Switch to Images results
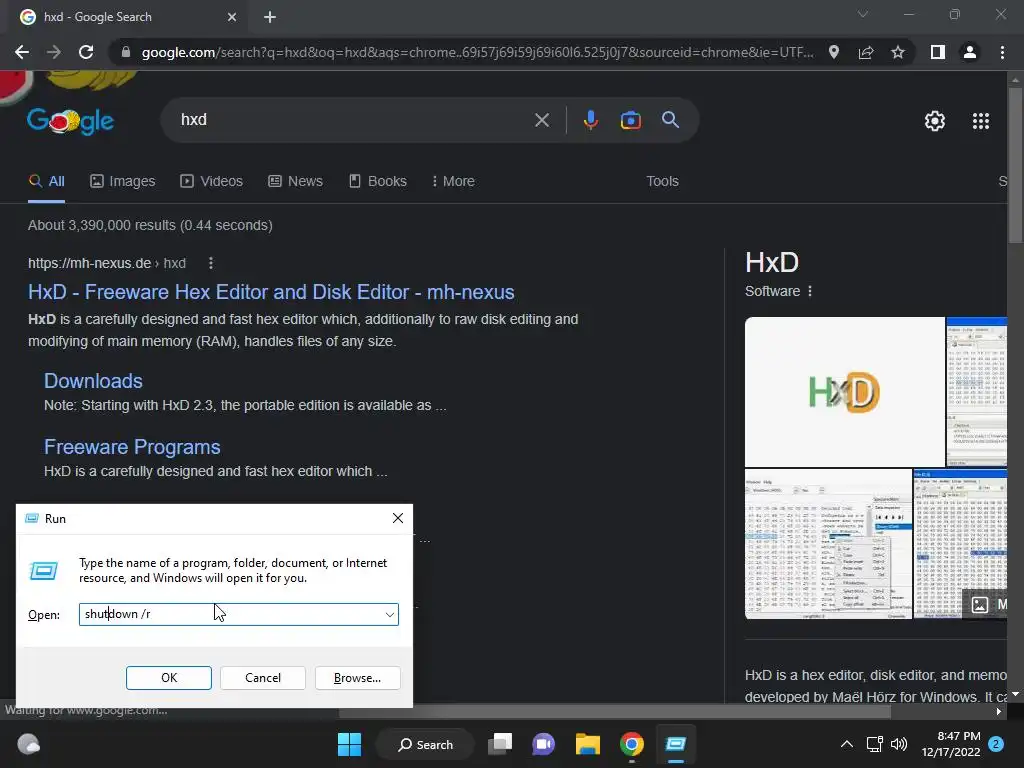 123,182
